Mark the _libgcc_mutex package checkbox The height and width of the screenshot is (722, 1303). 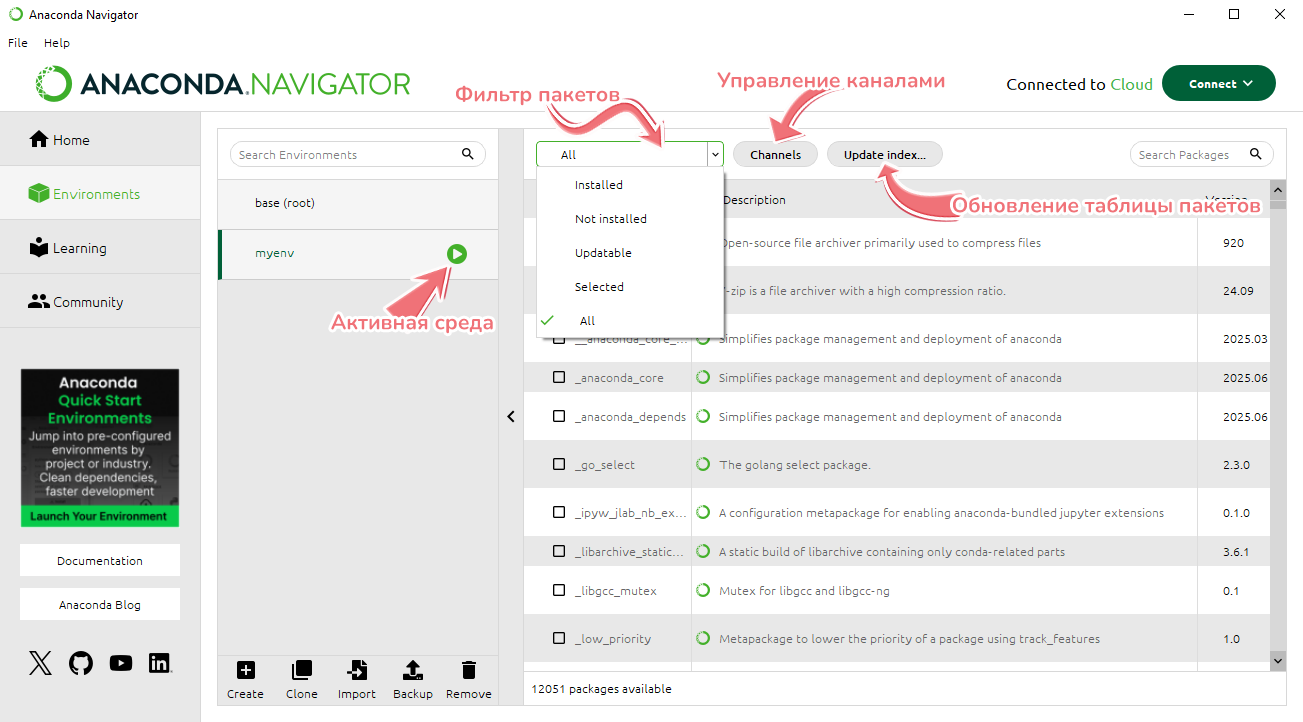coord(559,591)
